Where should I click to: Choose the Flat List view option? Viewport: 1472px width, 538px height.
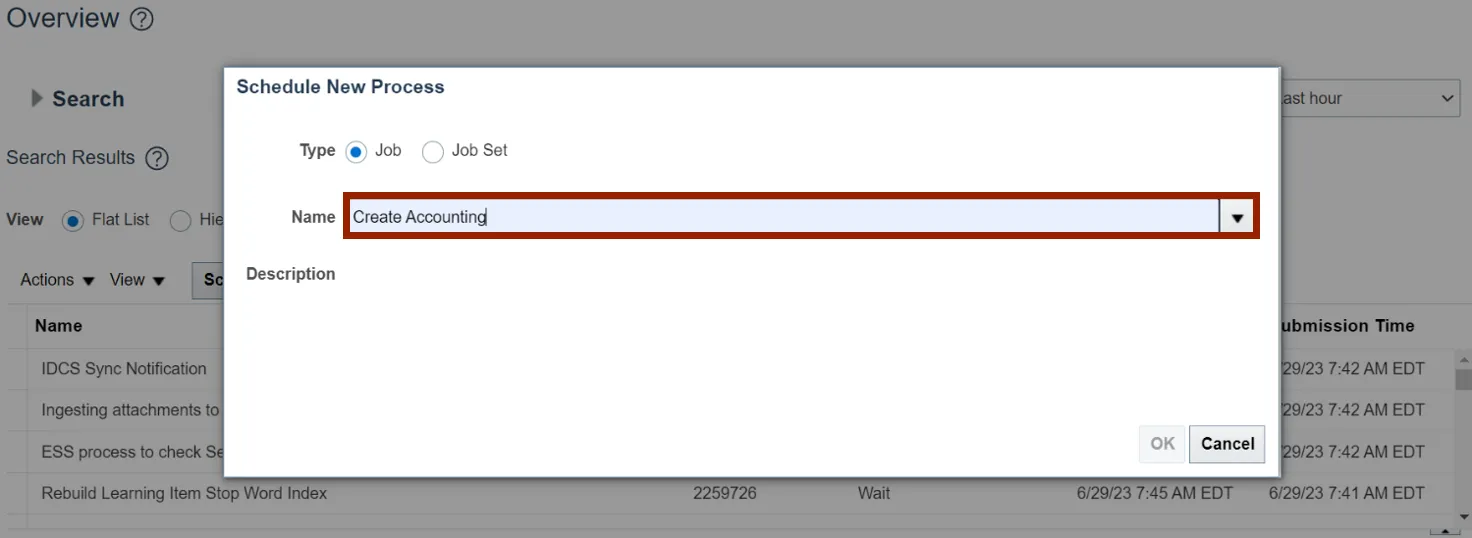(73, 221)
